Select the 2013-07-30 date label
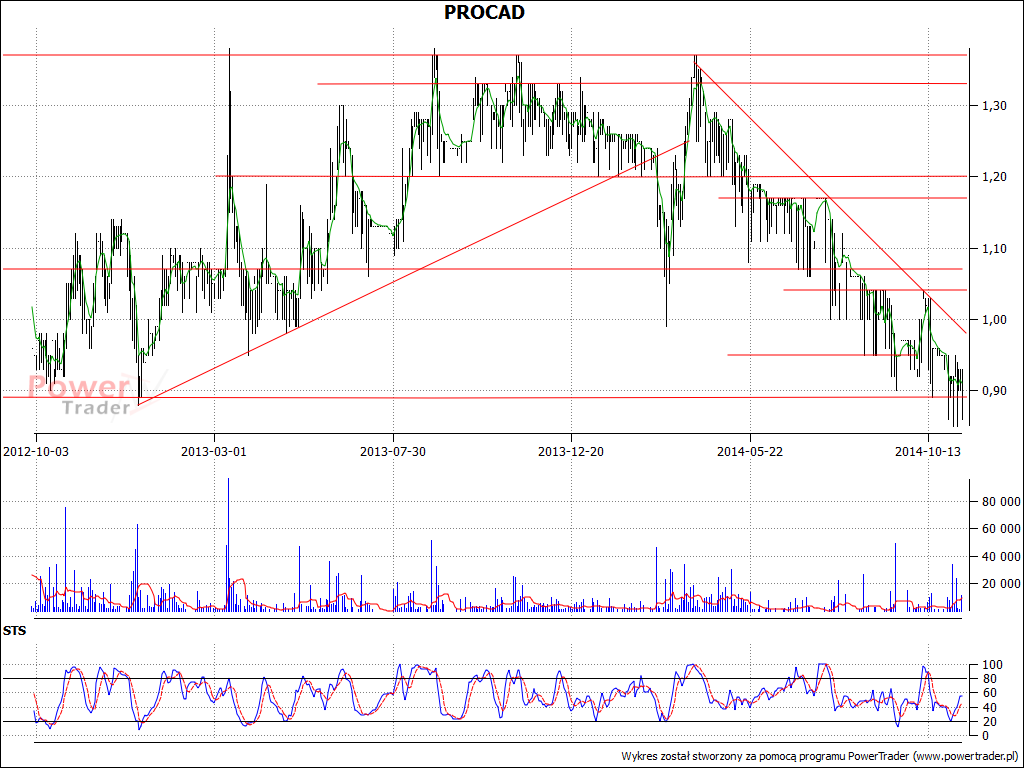The width and height of the screenshot is (1024, 768). (393, 451)
